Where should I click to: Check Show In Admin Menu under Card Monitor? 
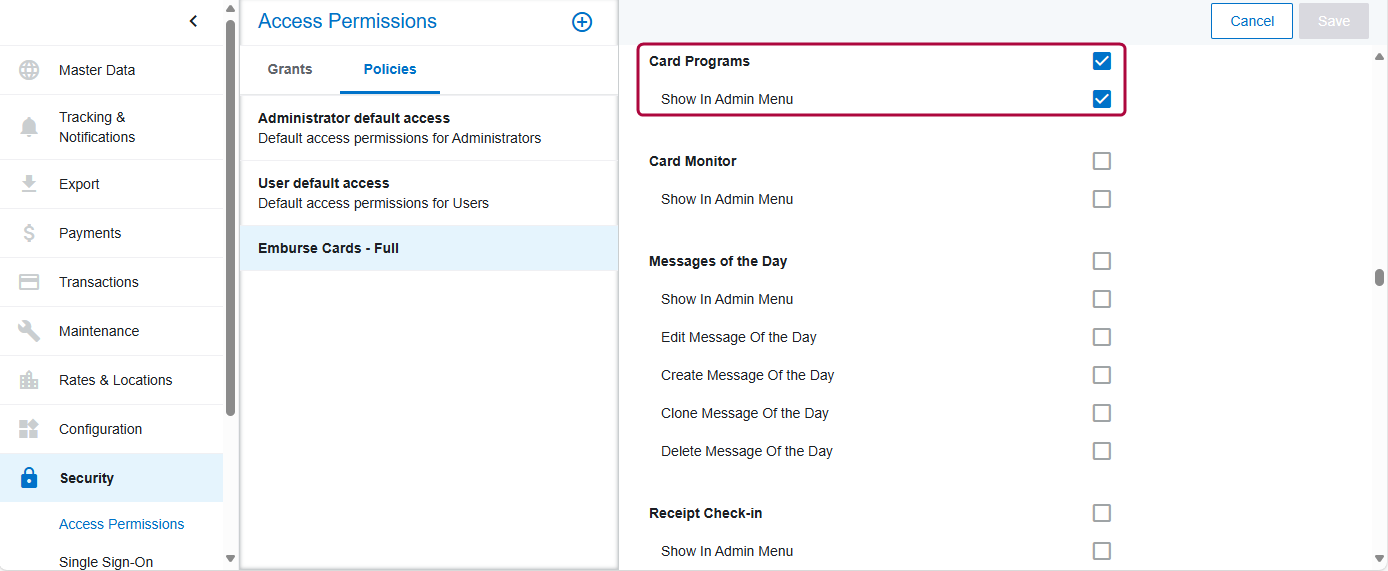[x=1102, y=199]
